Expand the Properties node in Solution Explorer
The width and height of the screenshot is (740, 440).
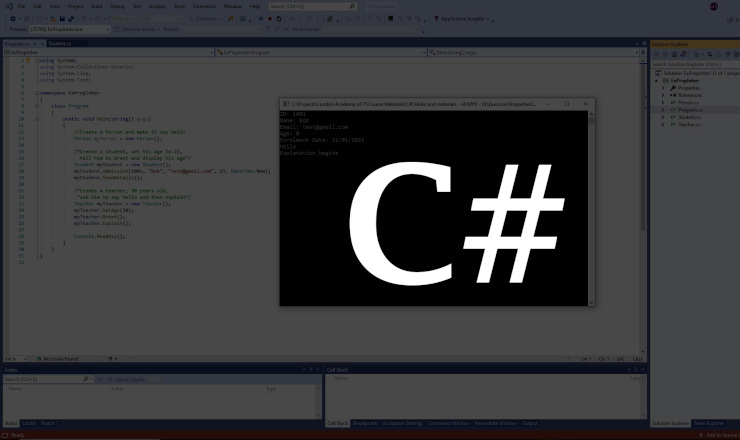click(x=662, y=87)
